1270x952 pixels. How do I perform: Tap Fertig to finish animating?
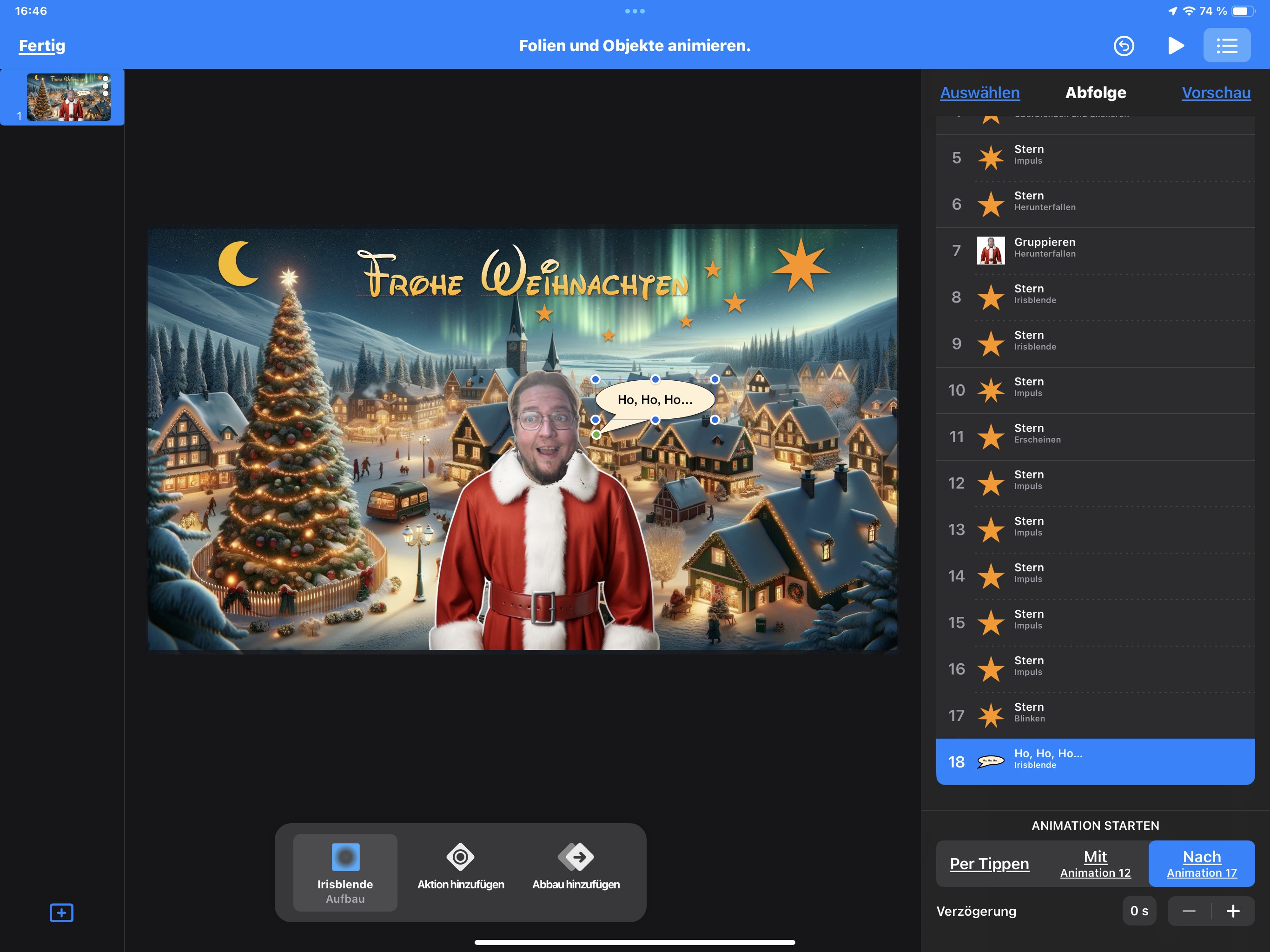42,46
